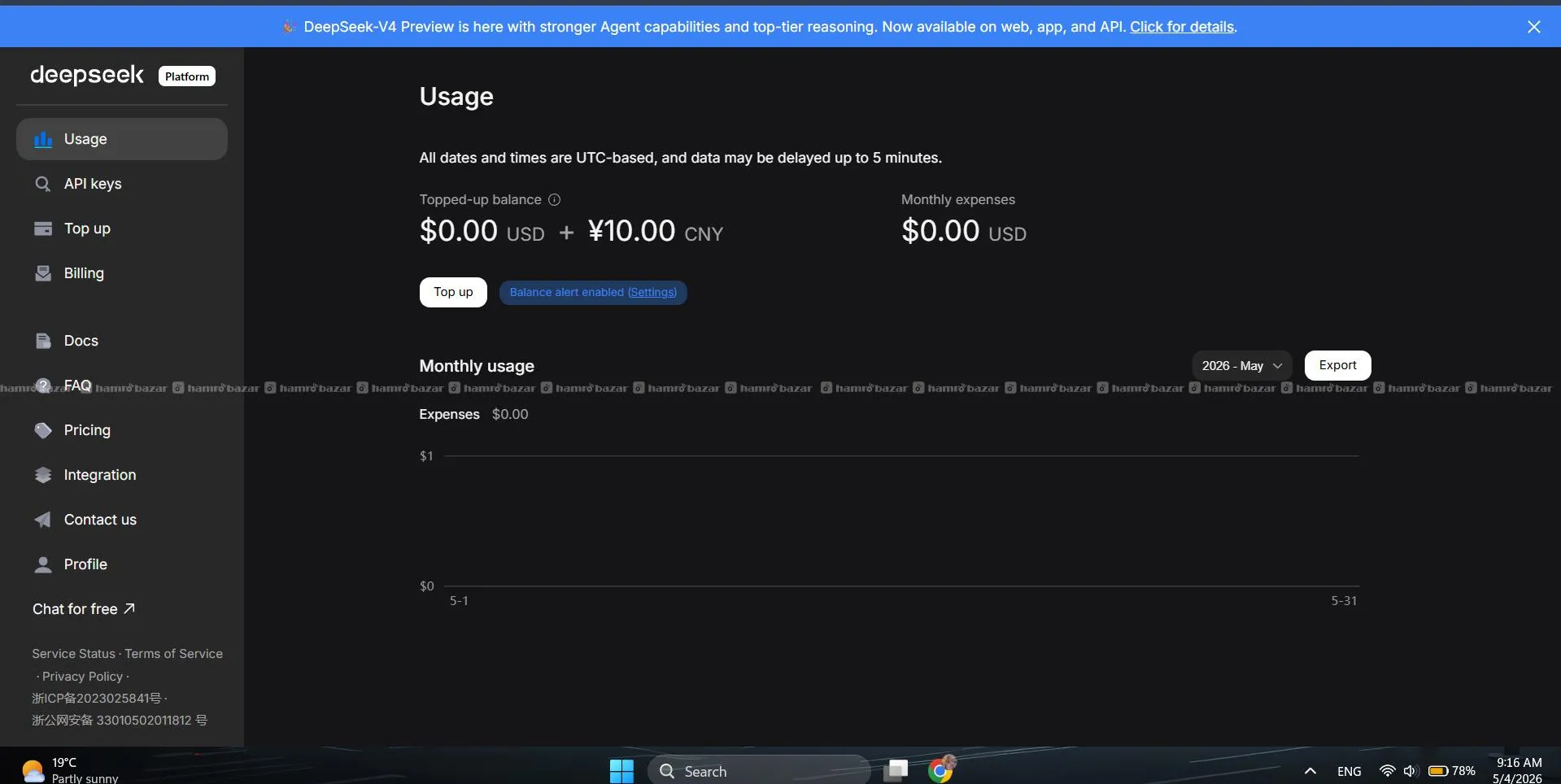Open Windows Start menu
This screenshot has height=784, width=1561.
[x=621, y=771]
